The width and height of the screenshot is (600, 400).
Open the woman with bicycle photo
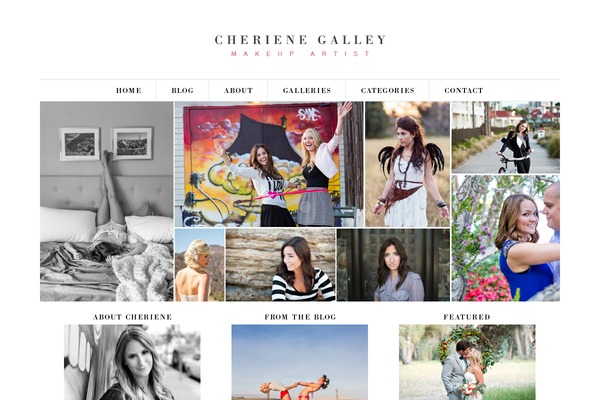[x=505, y=137]
